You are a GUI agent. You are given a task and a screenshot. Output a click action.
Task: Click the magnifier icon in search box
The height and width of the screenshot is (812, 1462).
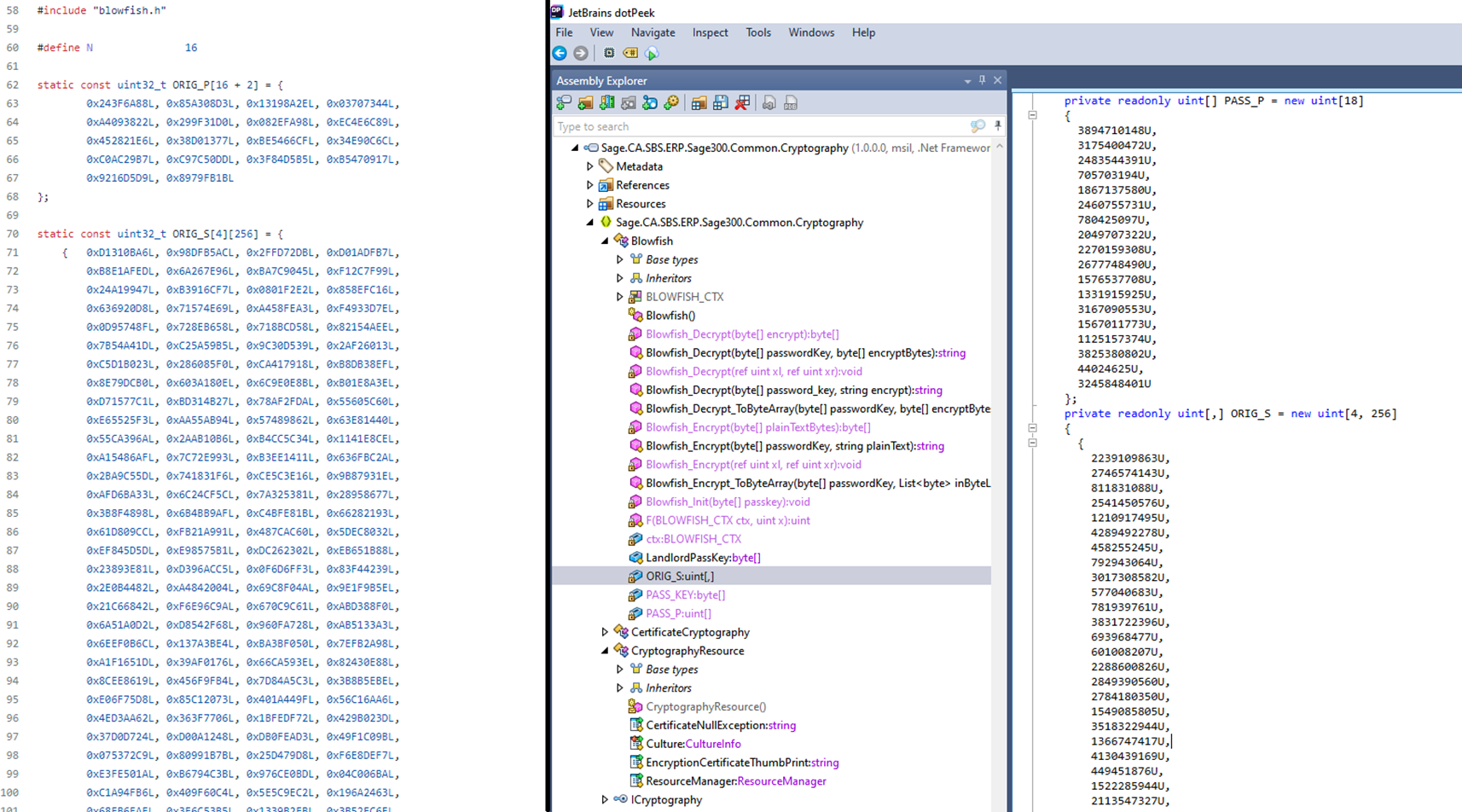pyautogui.click(x=978, y=126)
